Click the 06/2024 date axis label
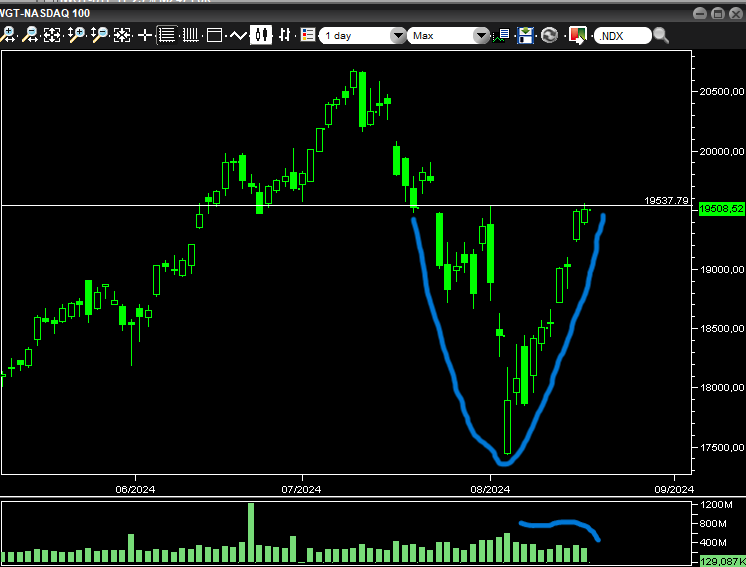The height and width of the screenshot is (567, 746). pyautogui.click(x=135, y=489)
